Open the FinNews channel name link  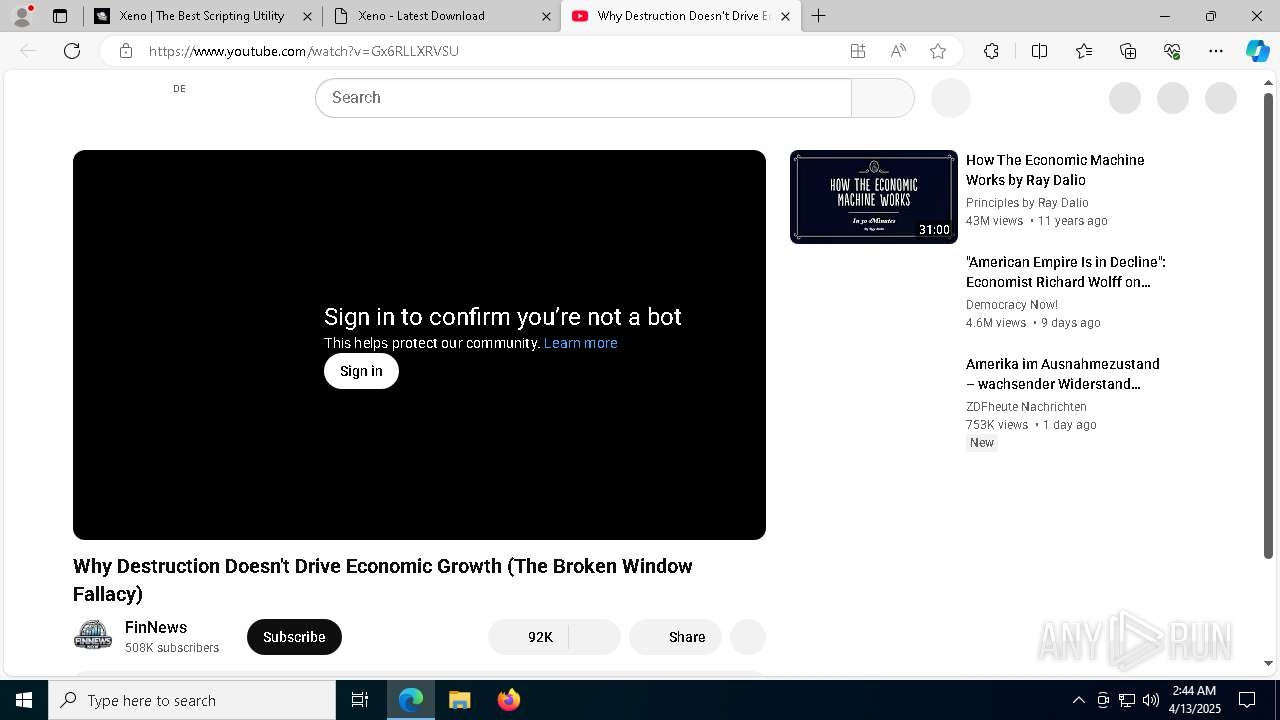(x=156, y=627)
